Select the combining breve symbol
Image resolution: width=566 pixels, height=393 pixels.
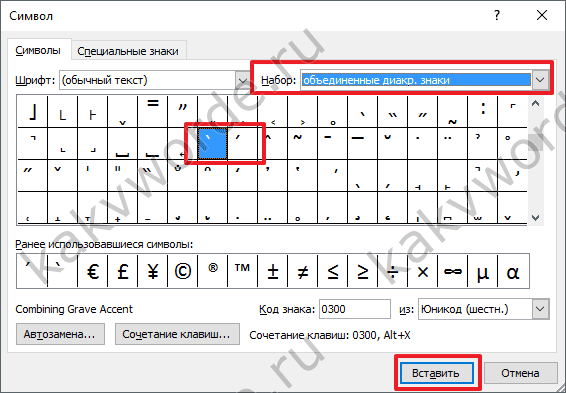(392, 143)
